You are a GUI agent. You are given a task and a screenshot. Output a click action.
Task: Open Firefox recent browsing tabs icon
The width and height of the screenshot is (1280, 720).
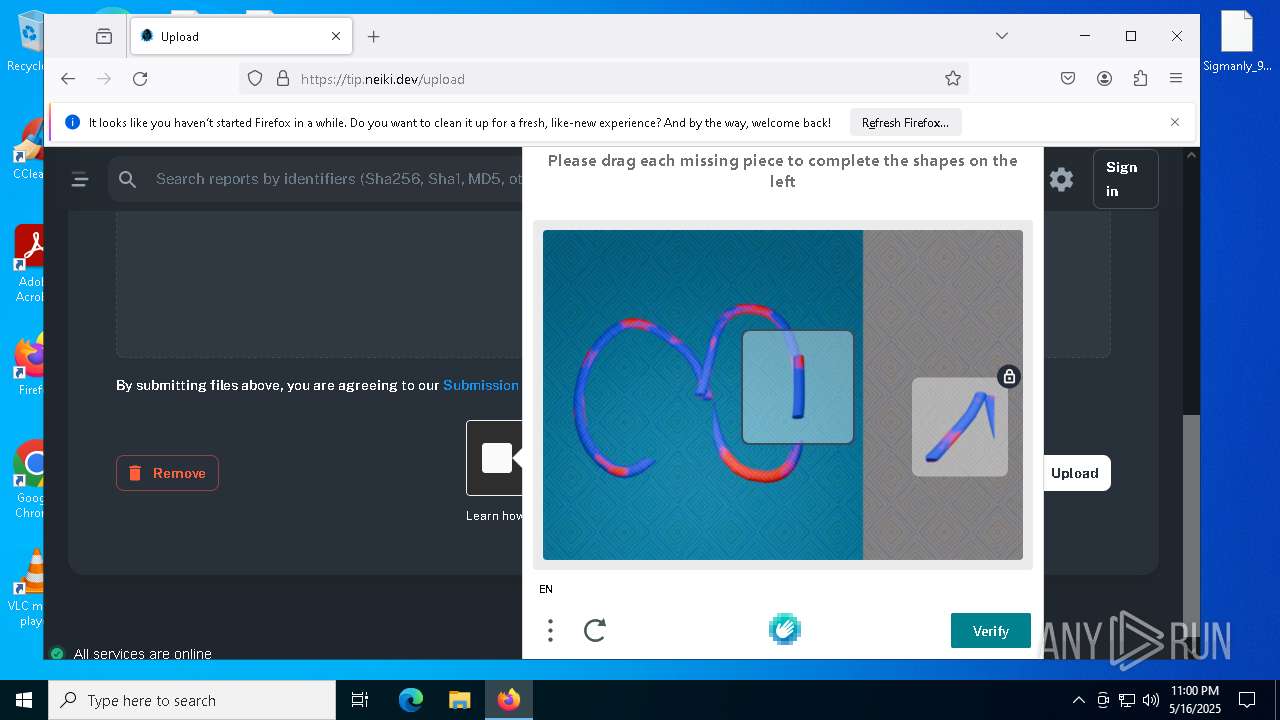(x=104, y=36)
